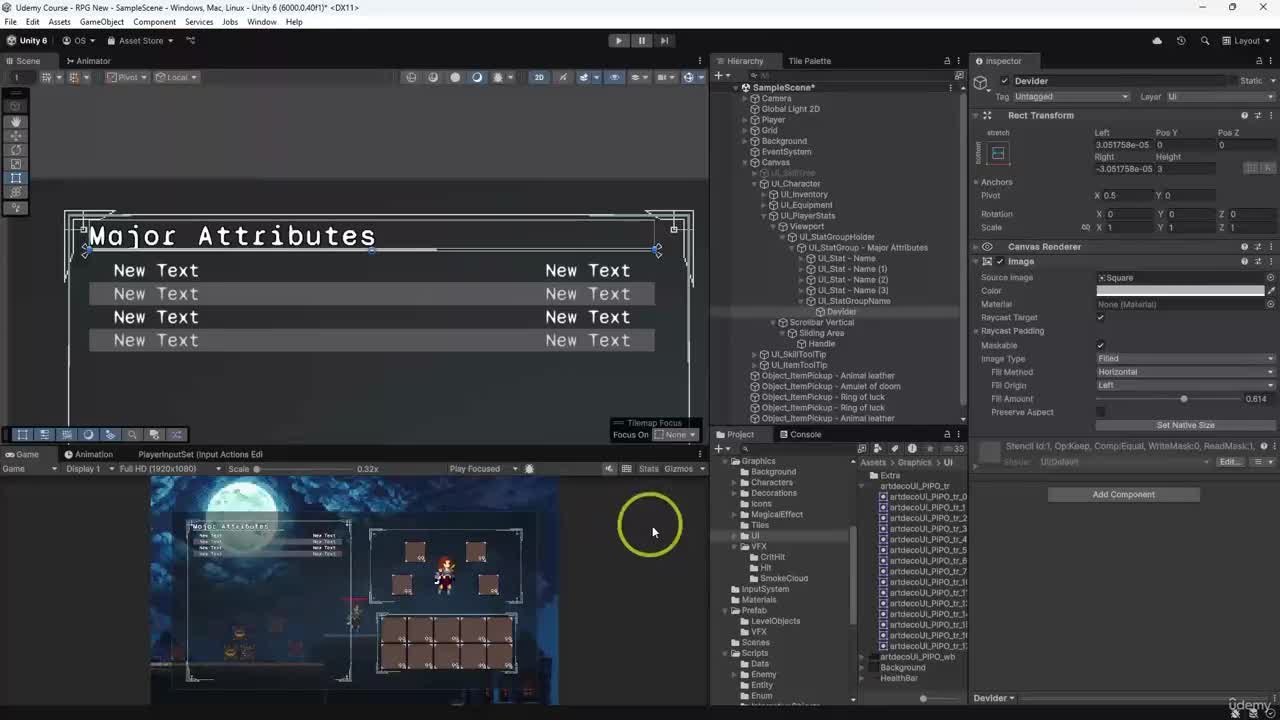The image size is (1280, 720).
Task: Switch to the Animator tab
Action: point(87,61)
